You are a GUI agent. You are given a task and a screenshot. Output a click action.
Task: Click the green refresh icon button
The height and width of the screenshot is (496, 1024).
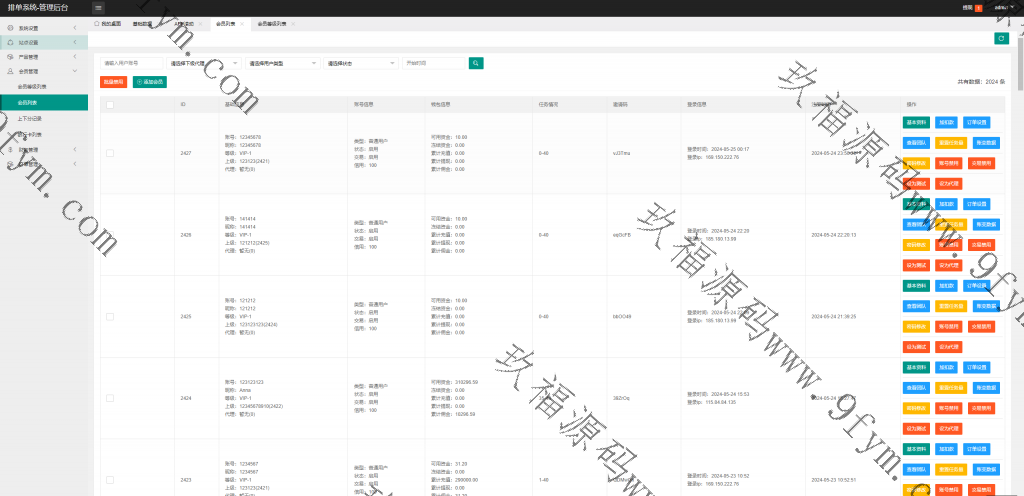[x=1001, y=38]
